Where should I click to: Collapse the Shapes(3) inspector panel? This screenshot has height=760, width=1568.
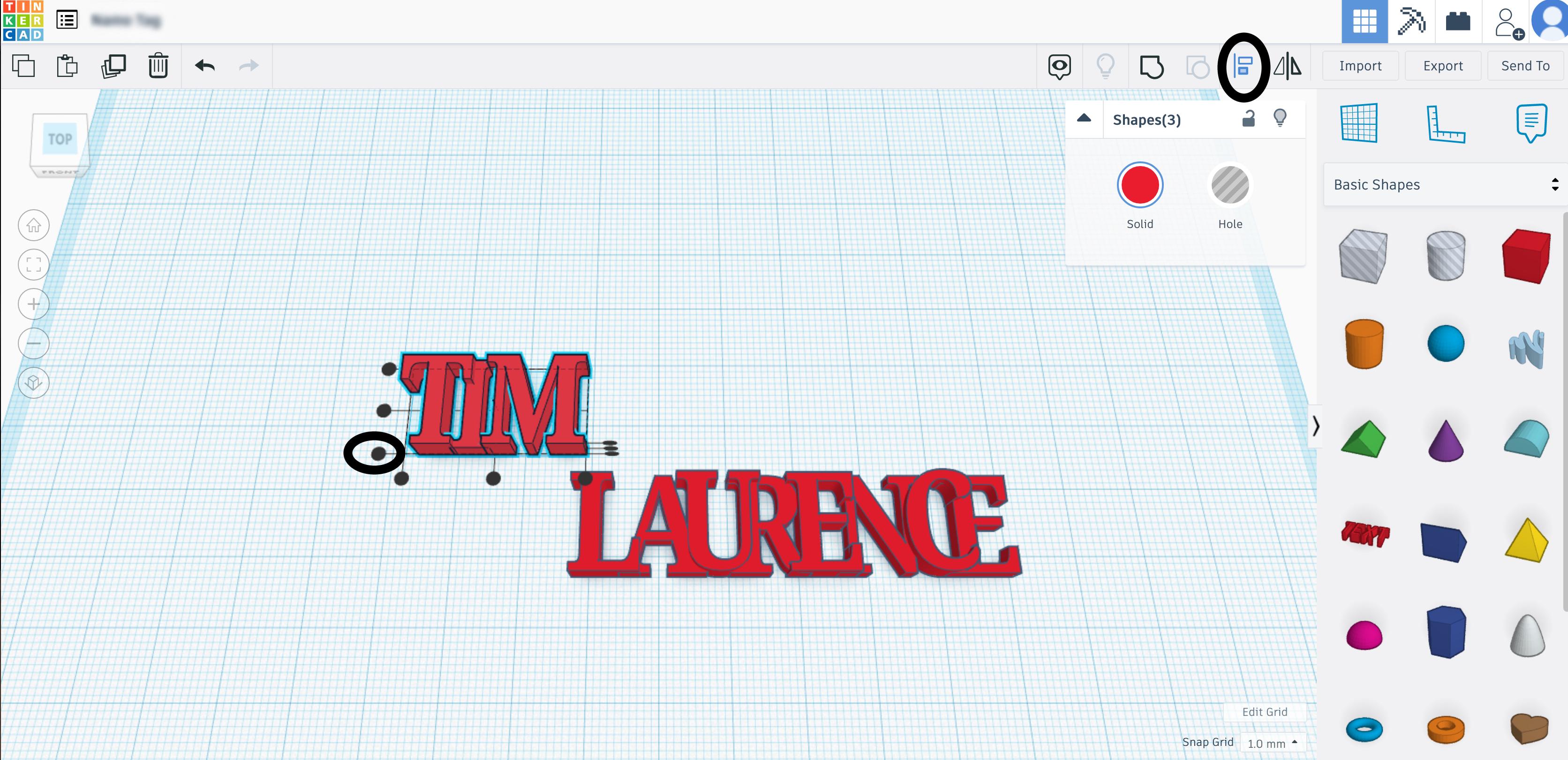coord(1084,119)
